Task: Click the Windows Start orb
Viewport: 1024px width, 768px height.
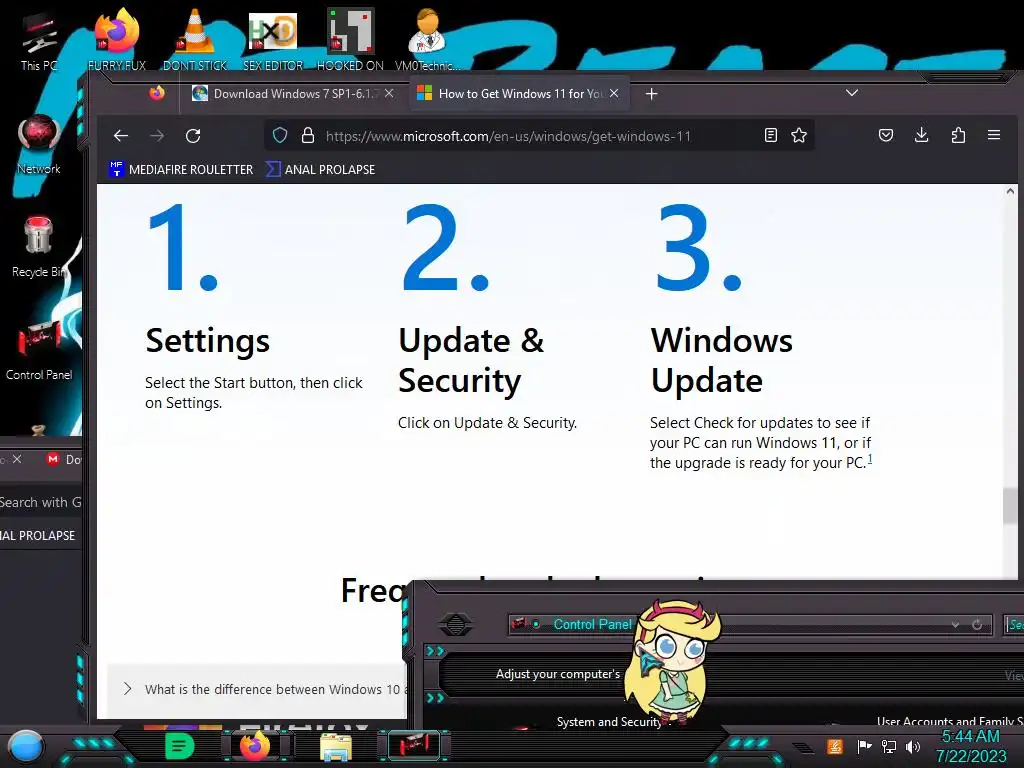Action: (26, 746)
